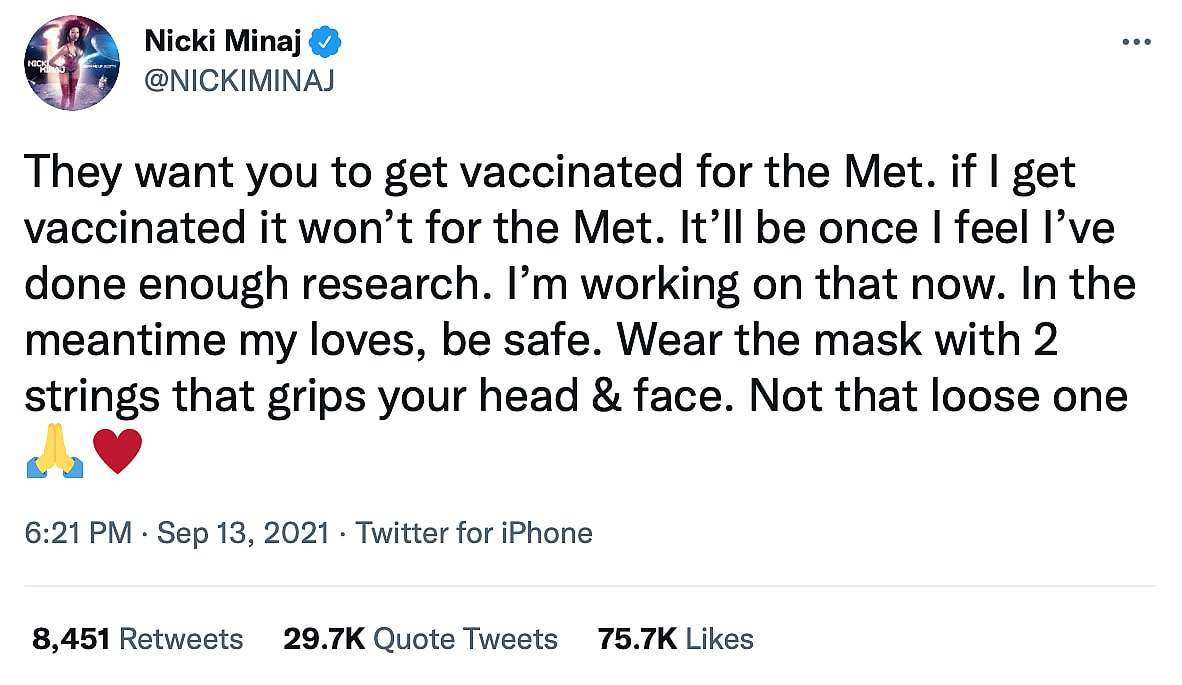The image size is (1182, 685).
Task: Click the 29.7K quote count number
Action: point(324,639)
